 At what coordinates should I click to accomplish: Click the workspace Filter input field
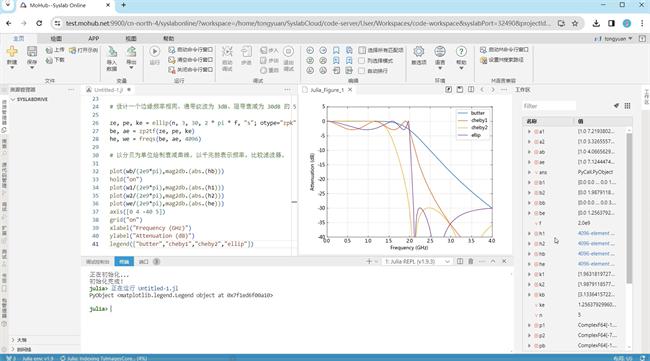click(549, 106)
